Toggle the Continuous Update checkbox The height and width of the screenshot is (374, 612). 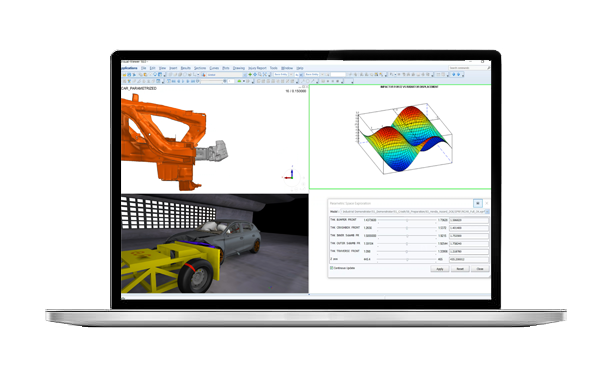tap(332, 268)
